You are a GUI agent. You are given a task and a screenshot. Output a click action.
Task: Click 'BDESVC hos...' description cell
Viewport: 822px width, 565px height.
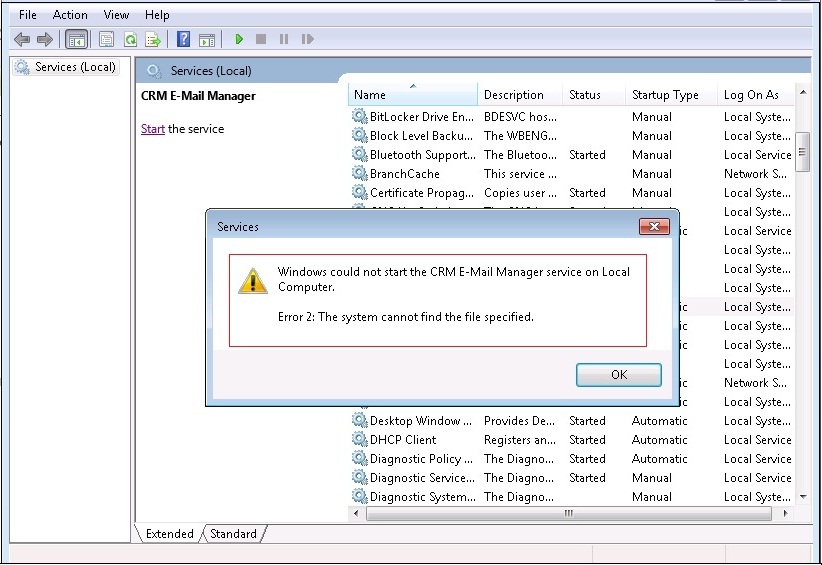coord(520,116)
